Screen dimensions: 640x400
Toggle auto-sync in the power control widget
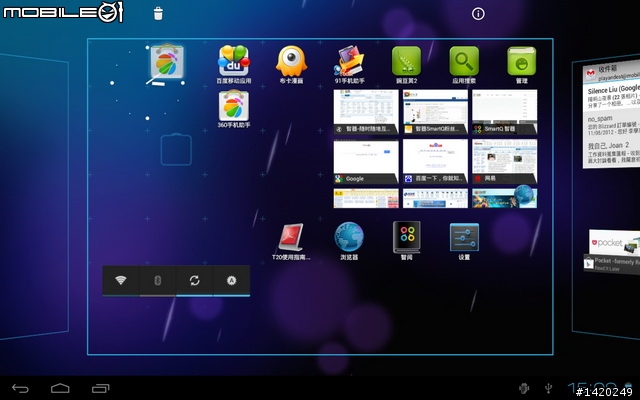pos(194,280)
